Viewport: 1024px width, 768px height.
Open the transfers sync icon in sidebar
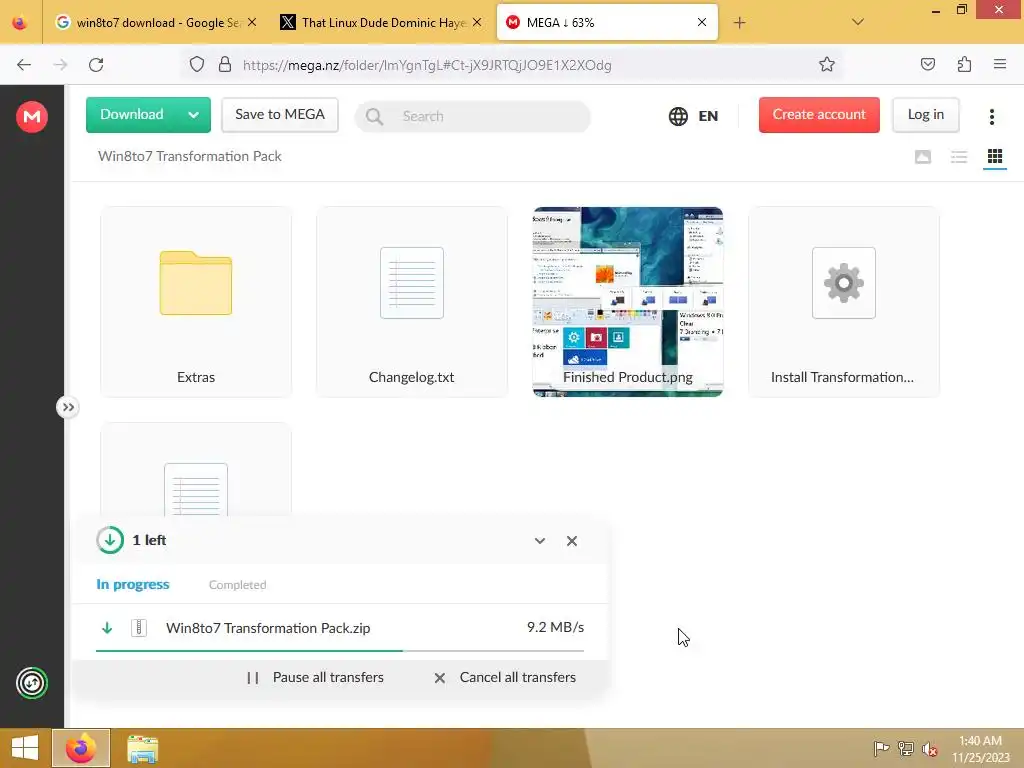coord(31,683)
